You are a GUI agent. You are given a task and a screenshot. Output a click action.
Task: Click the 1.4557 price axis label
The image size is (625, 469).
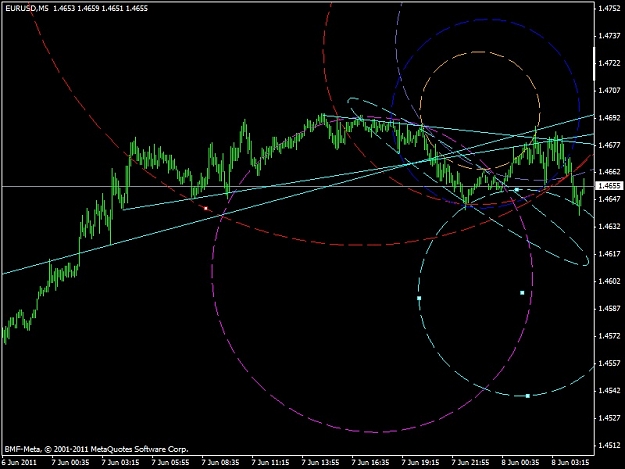pyautogui.click(x=609, y=363)
